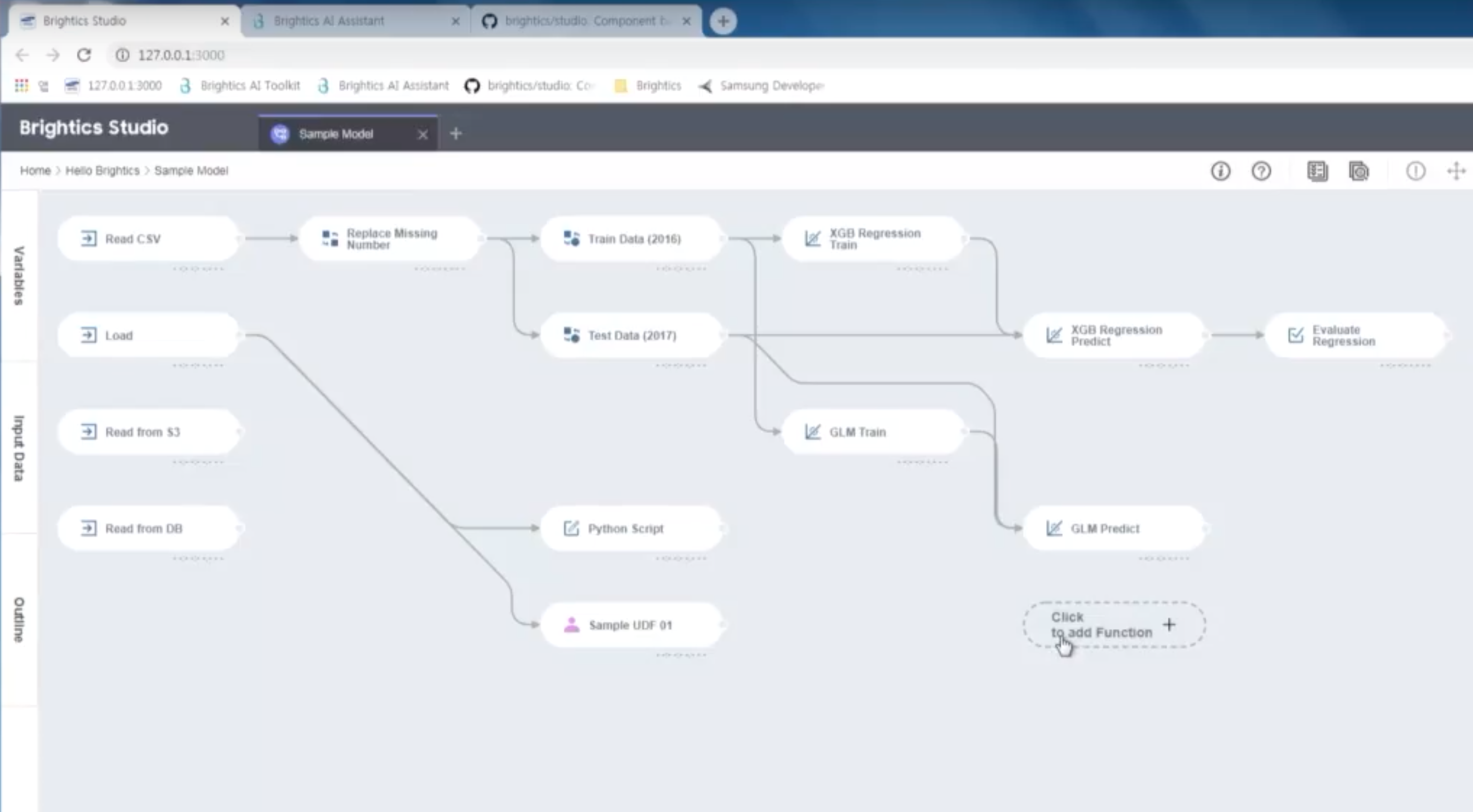Image resolution: width=1473 pixels, height=812 pixels.
Task: Click the Brightics Studio logo title
Action: point(94,127)
